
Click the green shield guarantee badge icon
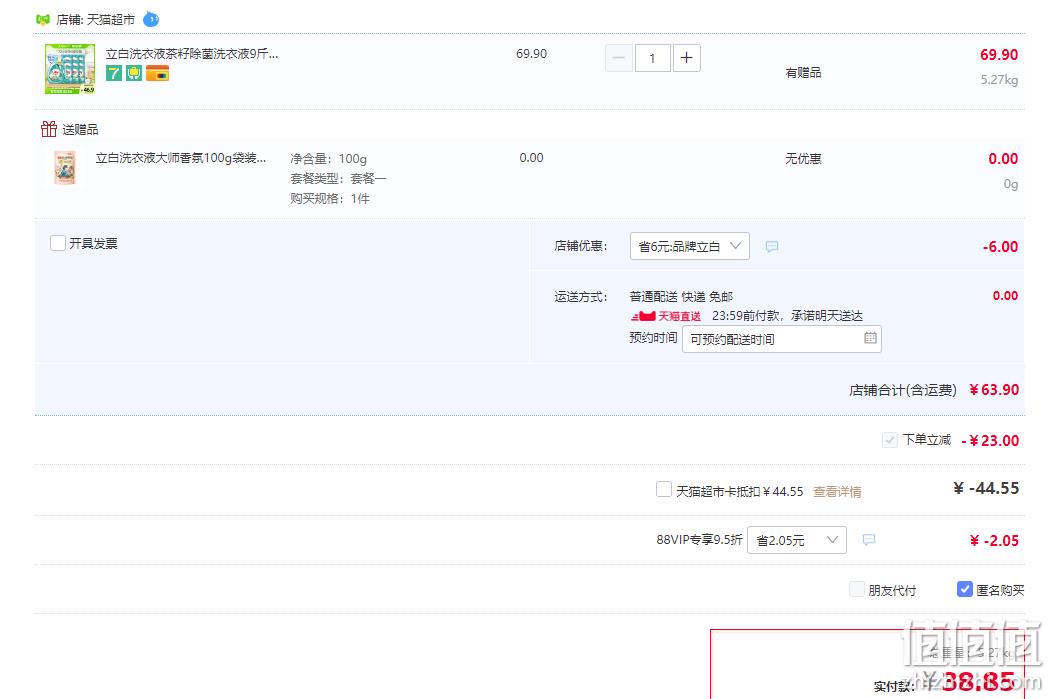pos(134,73)
